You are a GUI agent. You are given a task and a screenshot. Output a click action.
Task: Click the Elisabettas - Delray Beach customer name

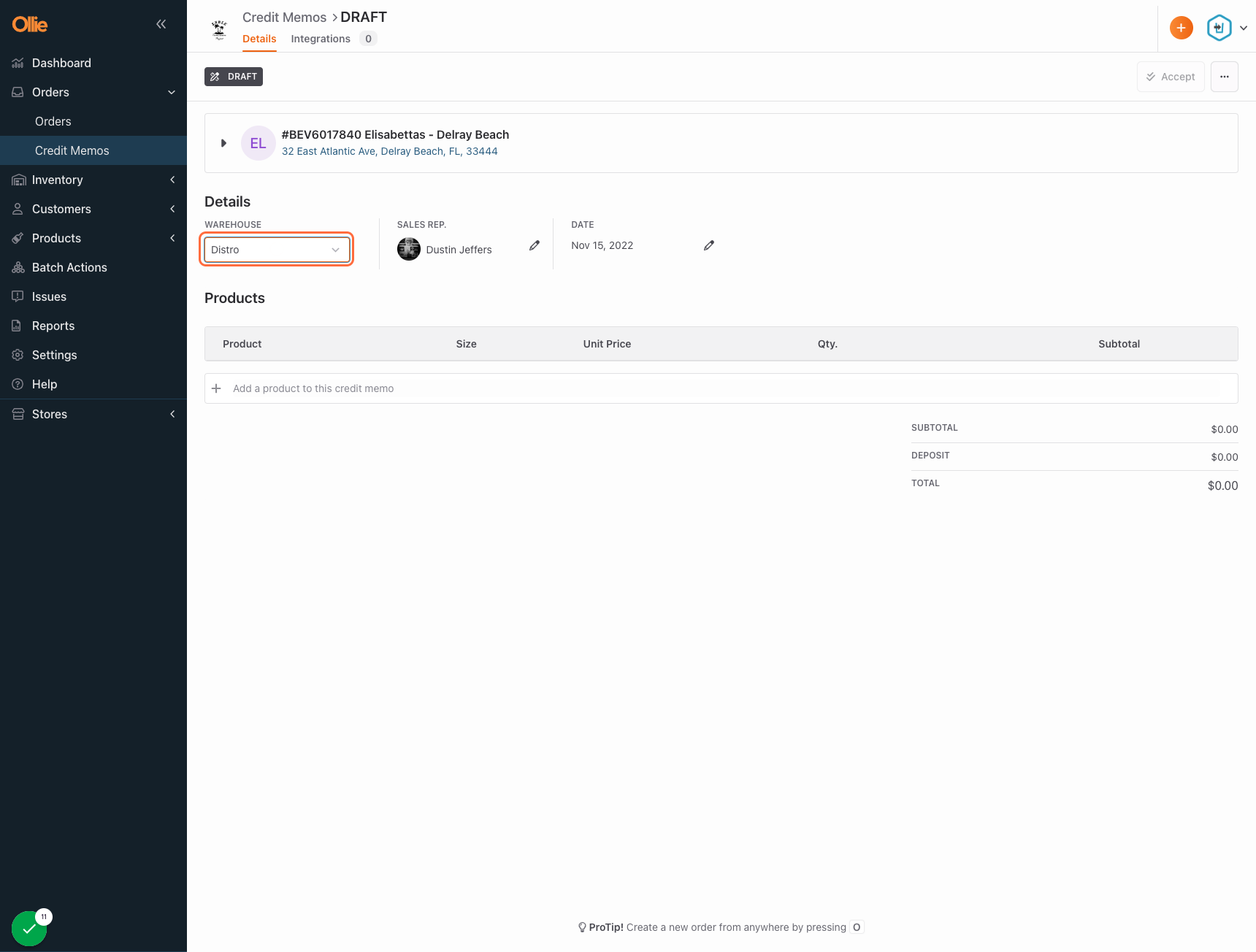coord(395,134)
